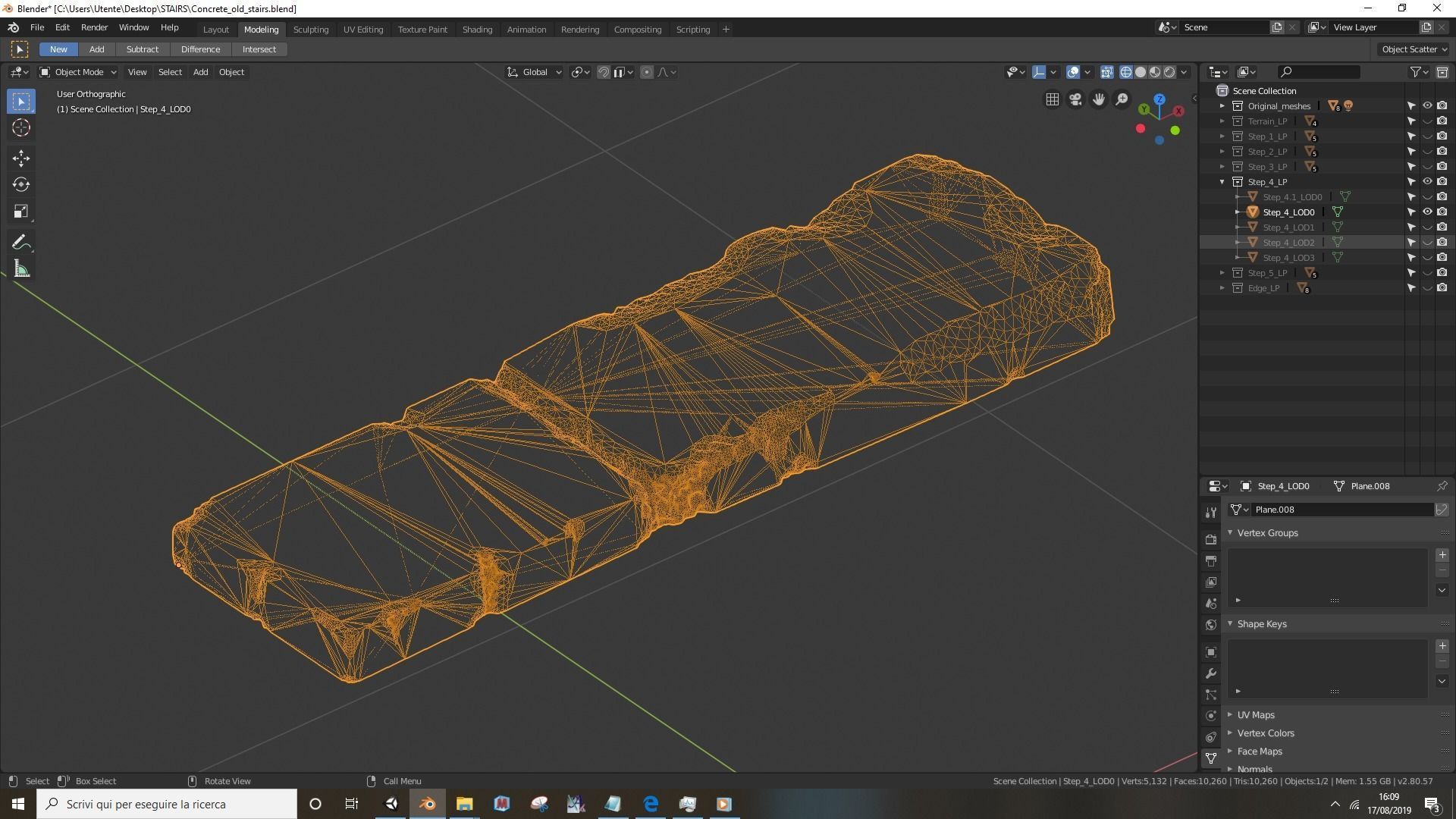The width and height of the screenshot is (1456, 819).
Task: Select the Rotate tool
Action: 21,184
